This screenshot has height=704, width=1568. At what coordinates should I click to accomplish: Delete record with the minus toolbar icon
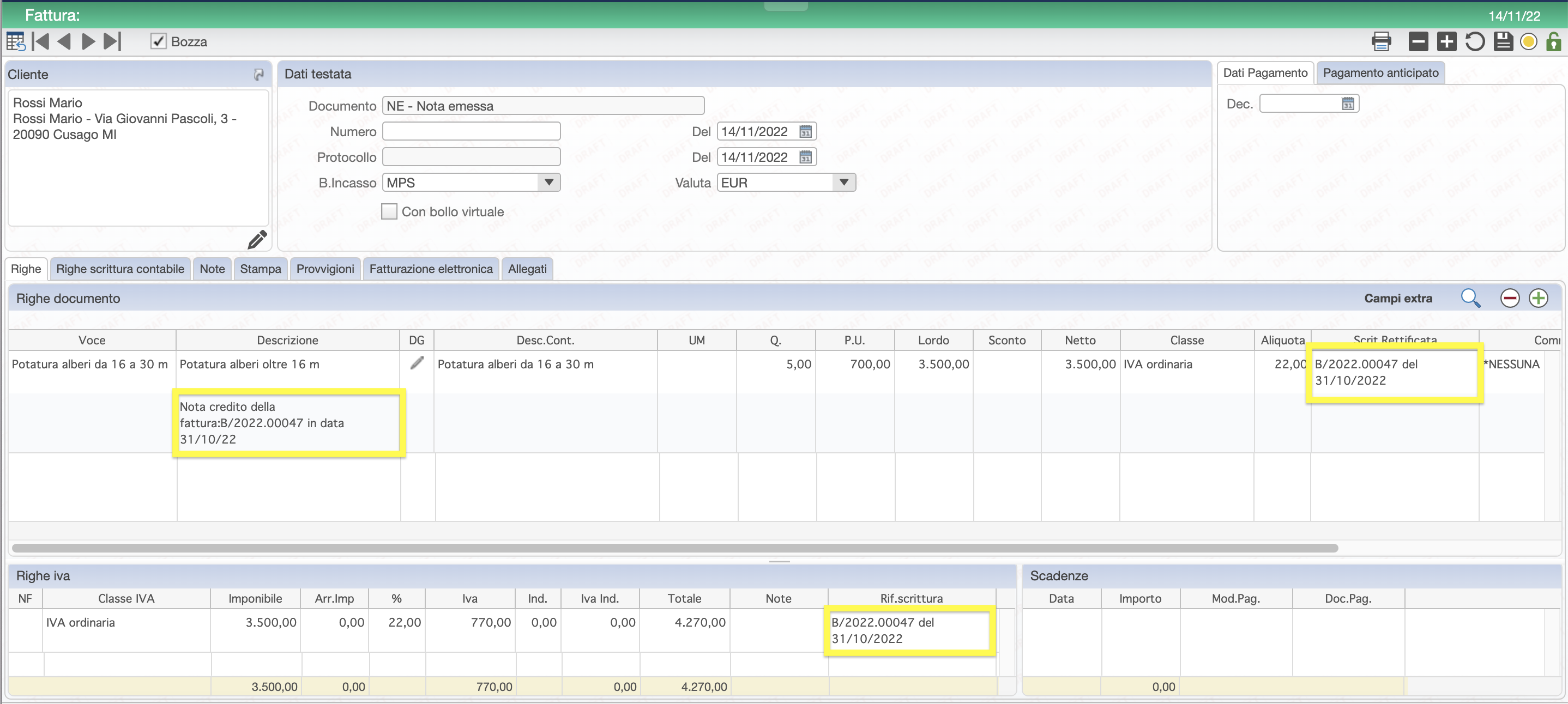tap(1418, 41)
